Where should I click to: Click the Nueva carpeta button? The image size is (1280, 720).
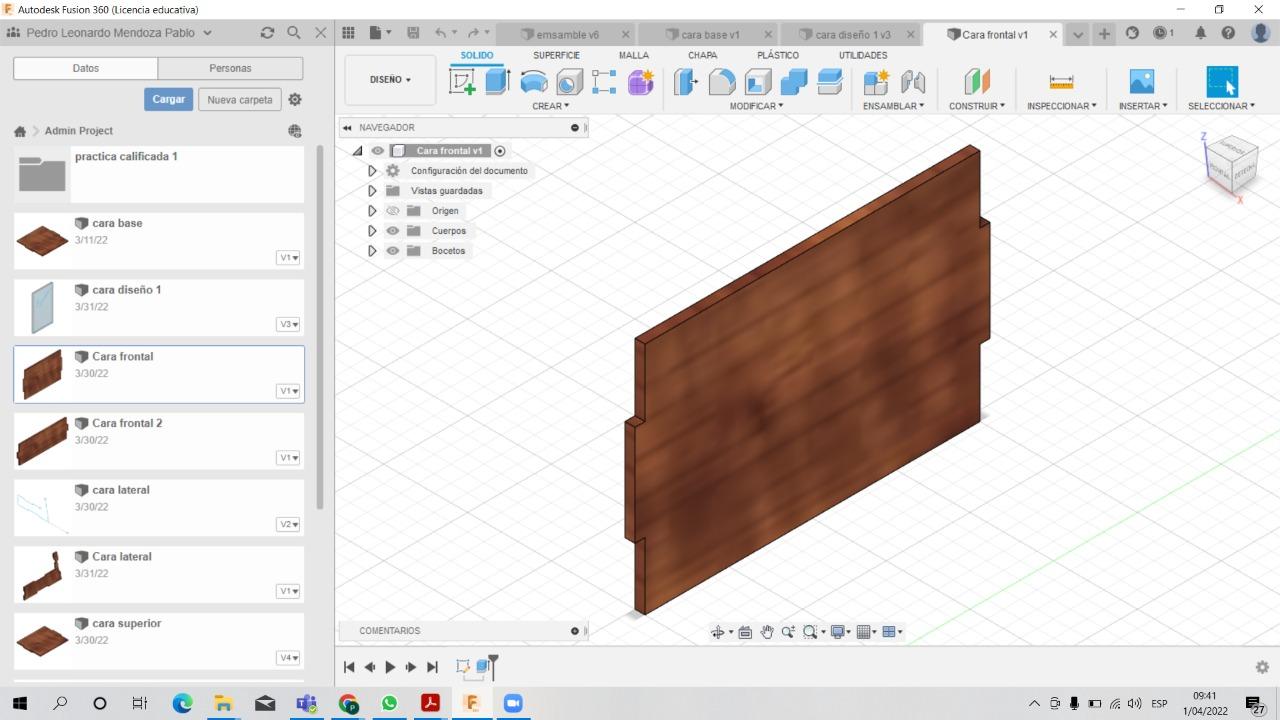point(240,100)
